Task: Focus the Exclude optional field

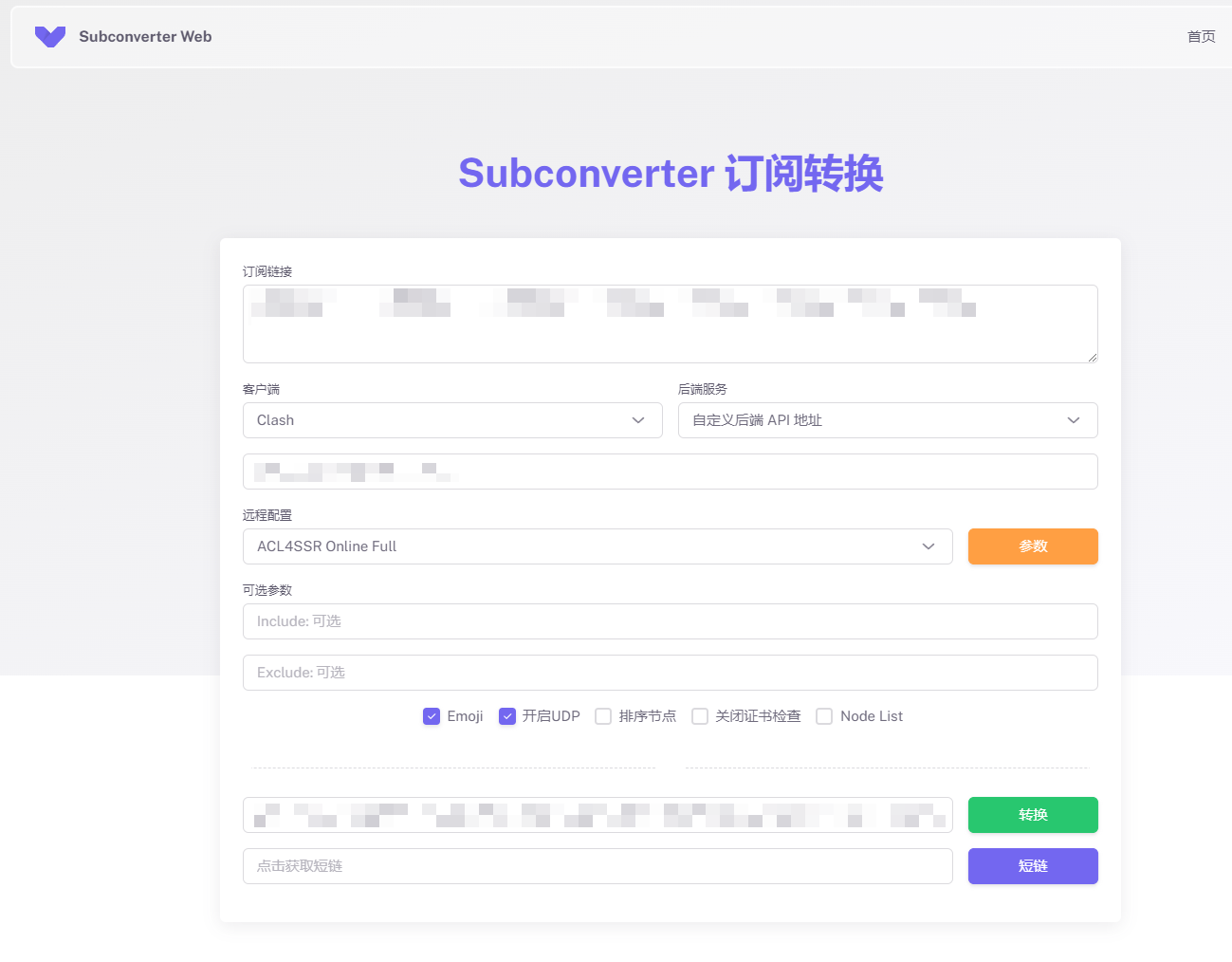Action: [x=670, y=673]
